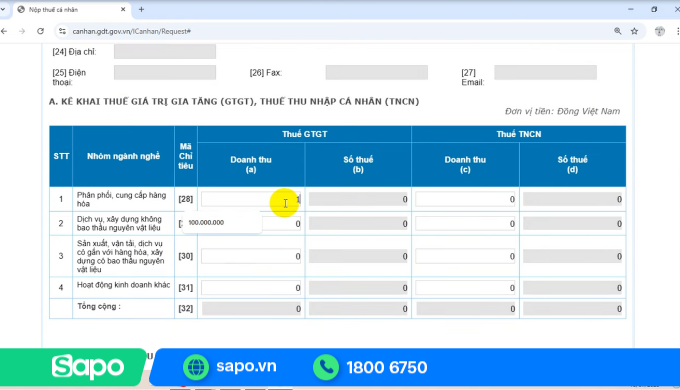This screenshot has width=680, height=390.
Task: Click the Email [27] field
Action: [546, 72]
